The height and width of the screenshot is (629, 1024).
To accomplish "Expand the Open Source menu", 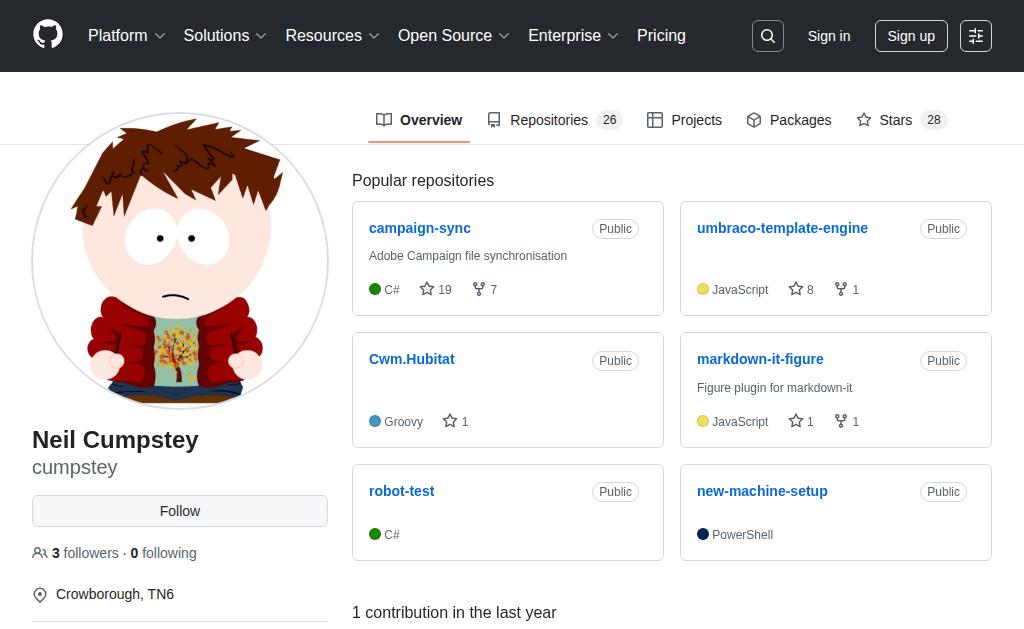I will pos(453,35).
